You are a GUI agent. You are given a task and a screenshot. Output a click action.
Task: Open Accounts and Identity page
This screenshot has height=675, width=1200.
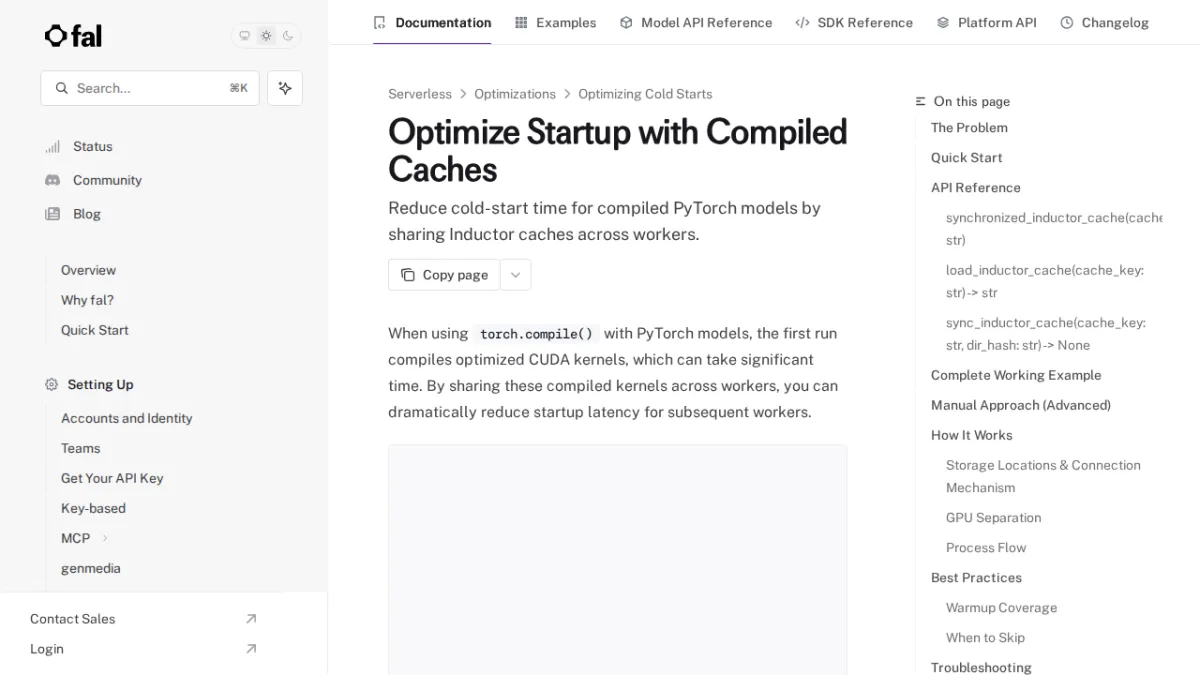126,418
